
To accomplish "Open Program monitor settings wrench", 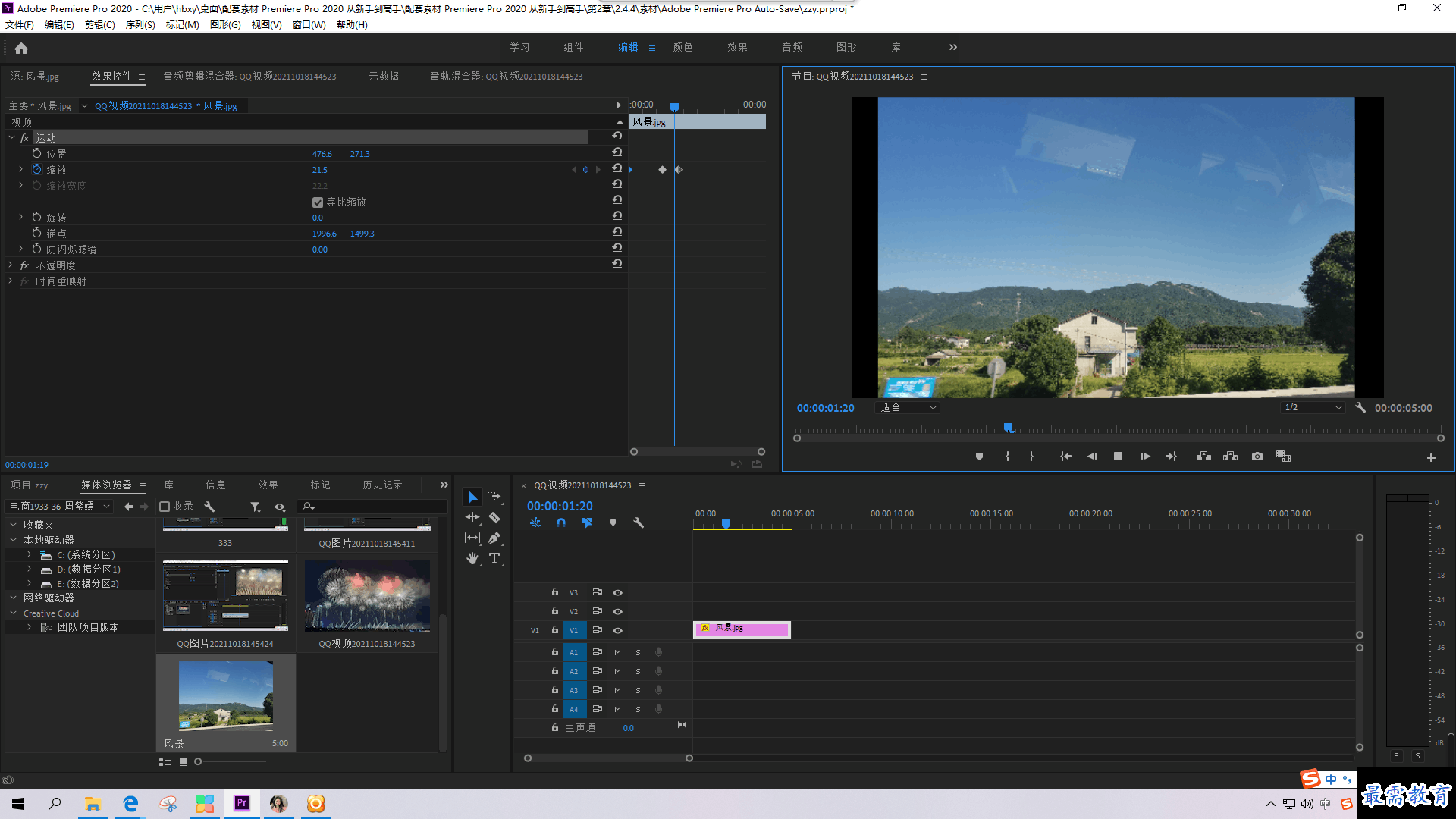I will pyautogui.click(x=1360, y=408).
